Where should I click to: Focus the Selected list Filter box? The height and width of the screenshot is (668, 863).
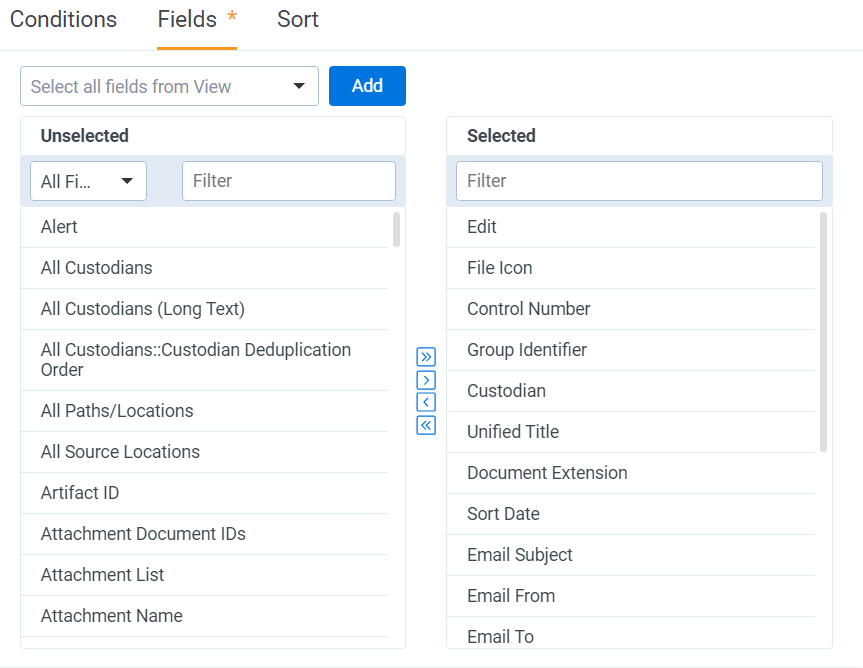639,181
